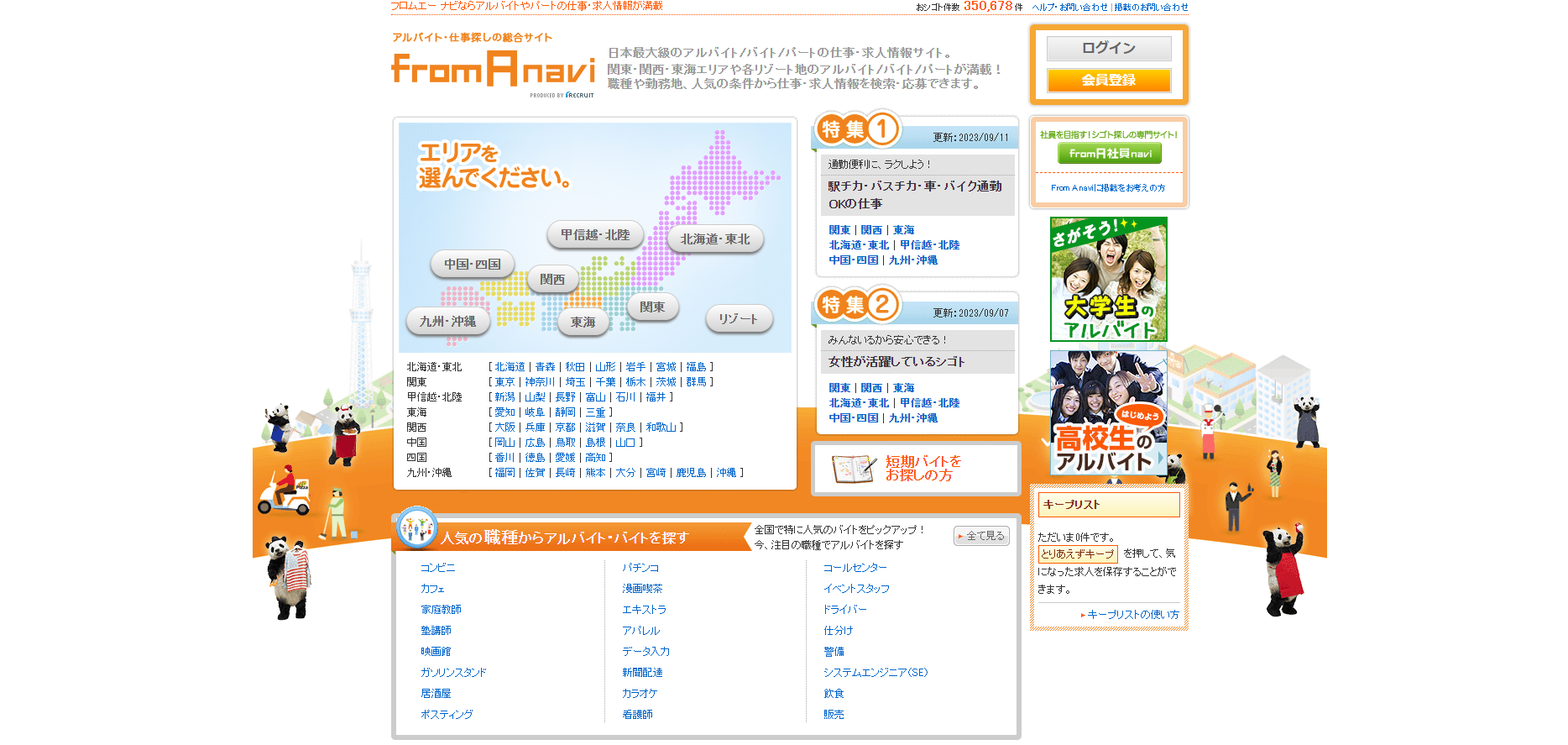This screenshot has width=1568, height=745.
Task: Open the ドライバー job category
Action: [x=844, y=610]
